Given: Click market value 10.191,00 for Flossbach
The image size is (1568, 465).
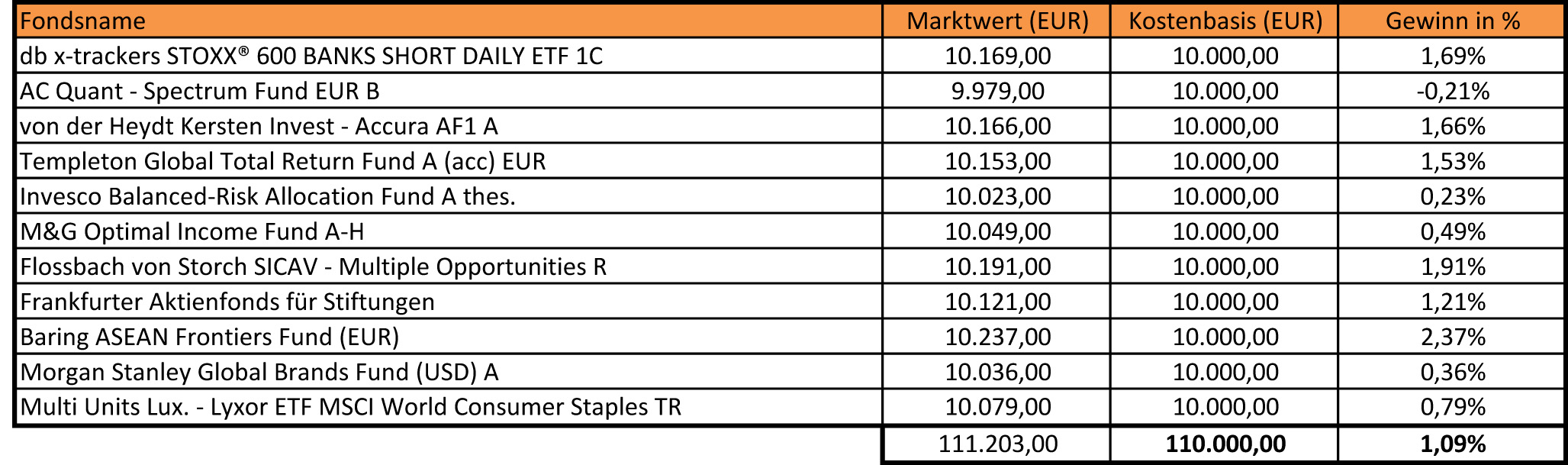Looking at the screenshot, I should click(x=997, y=267).
